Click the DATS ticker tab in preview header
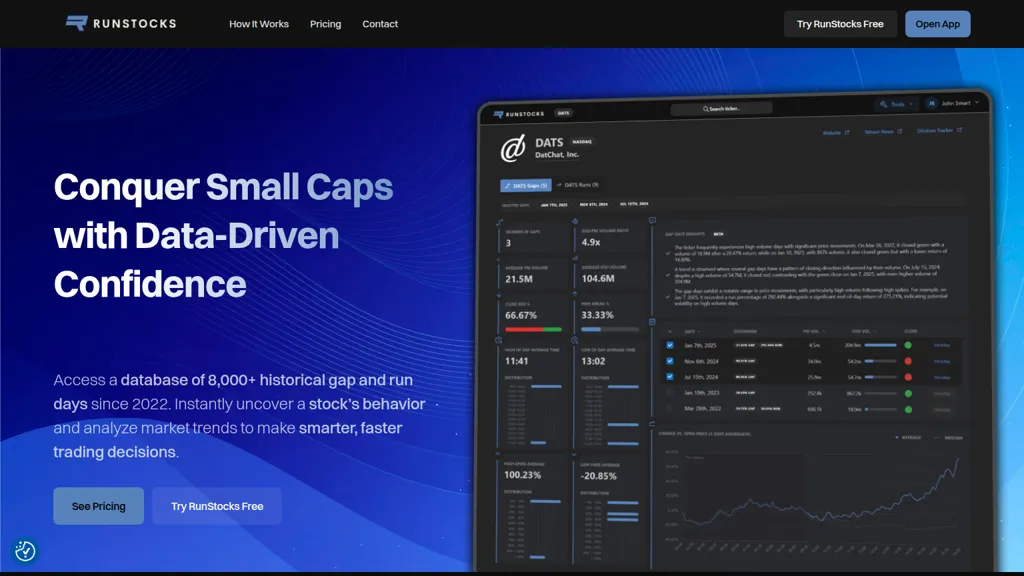This screenshot has height=576, width=1024. click(x=564, y=113)
